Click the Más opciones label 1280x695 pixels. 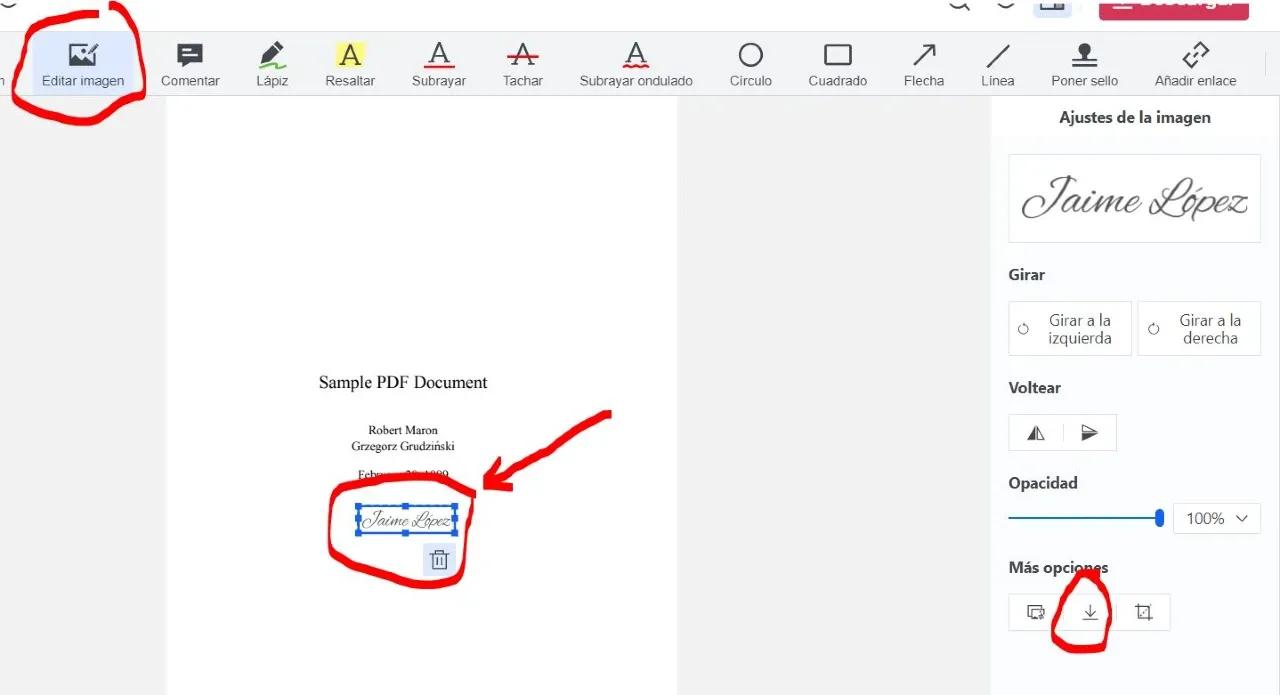[1058, 567]
